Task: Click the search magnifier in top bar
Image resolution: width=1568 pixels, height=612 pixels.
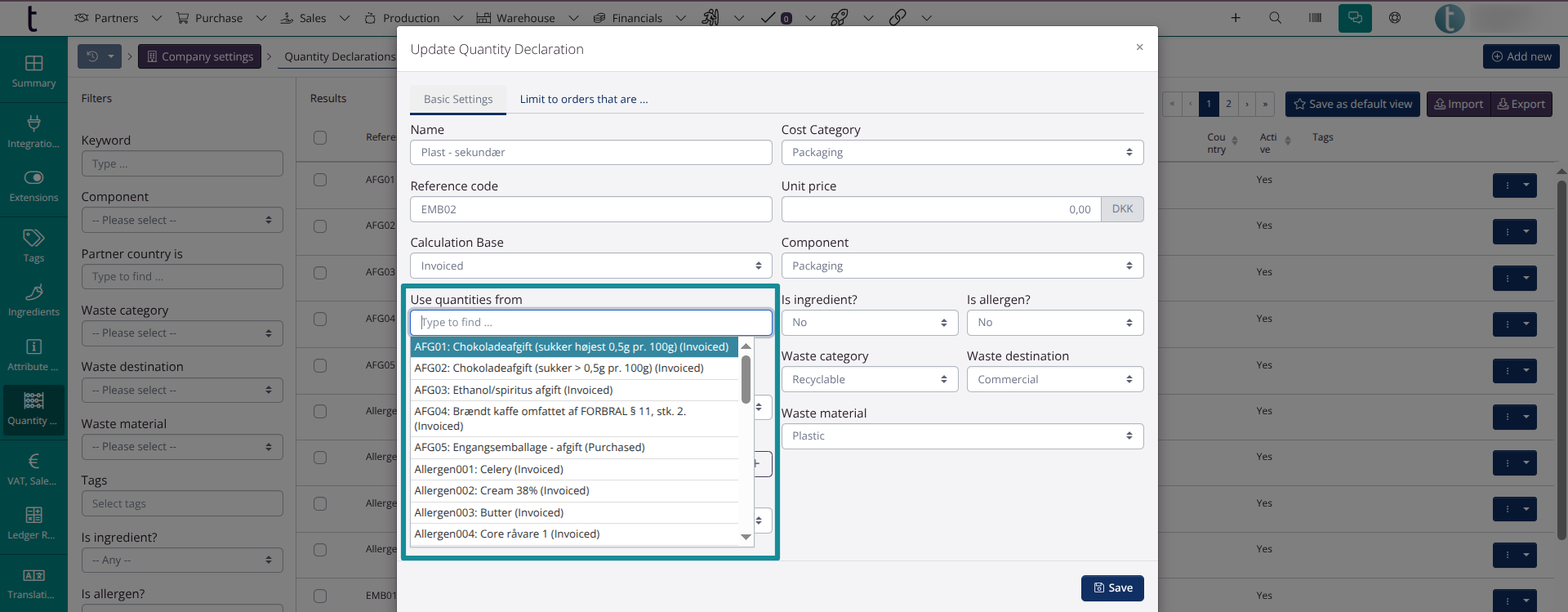Action: 1275,18
